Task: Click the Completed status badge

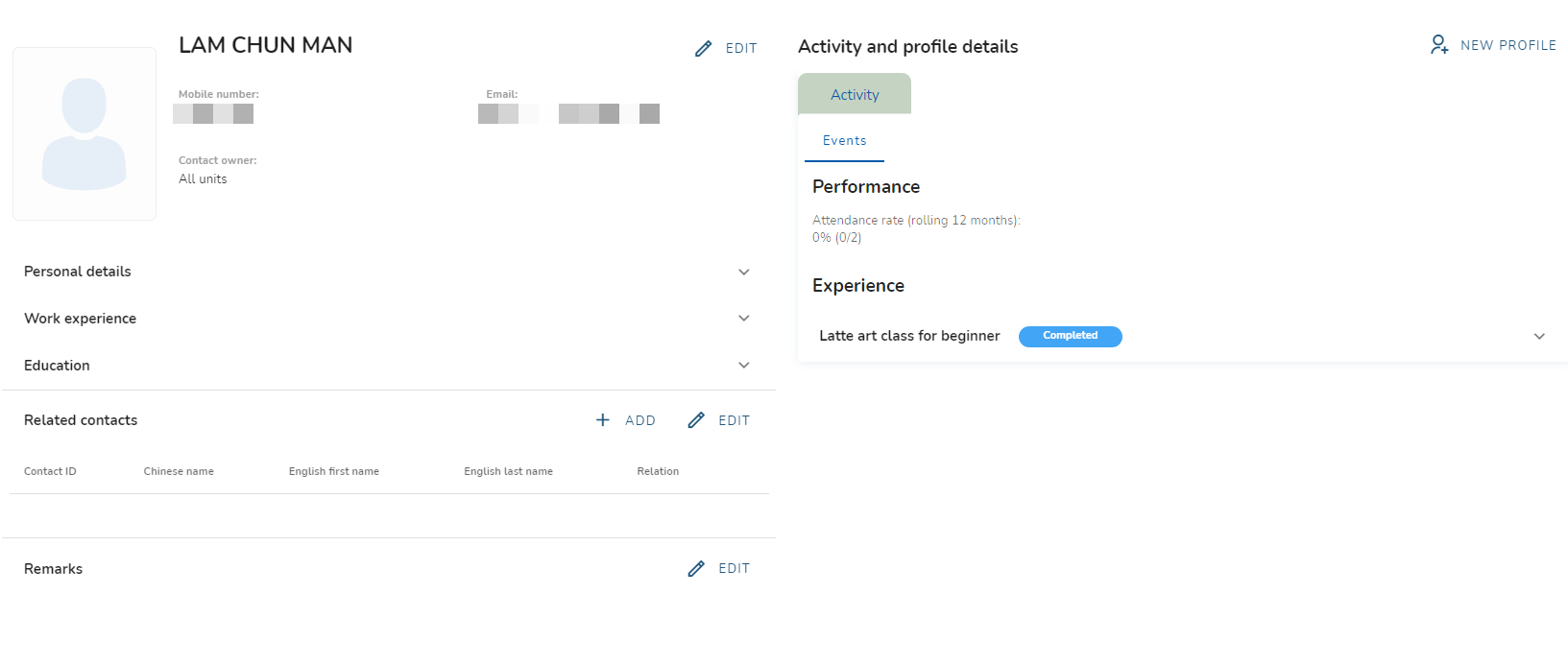Action: [x=1070, y=336]
